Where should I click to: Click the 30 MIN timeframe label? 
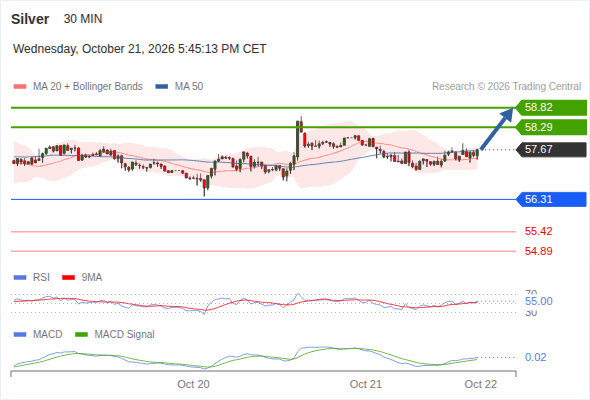(x=83, y=19)
